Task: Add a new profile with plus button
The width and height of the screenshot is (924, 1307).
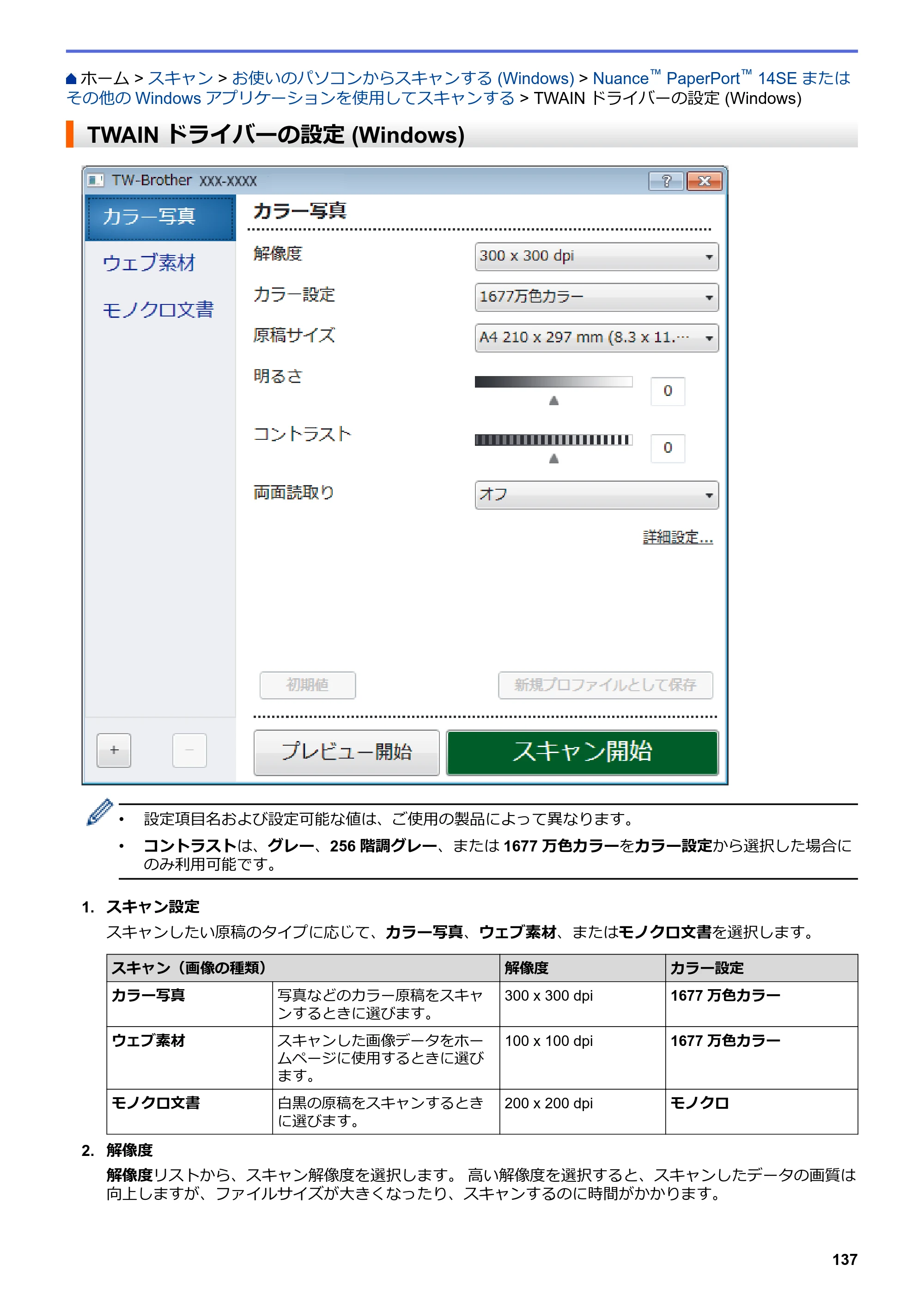Action: (114, 750)
